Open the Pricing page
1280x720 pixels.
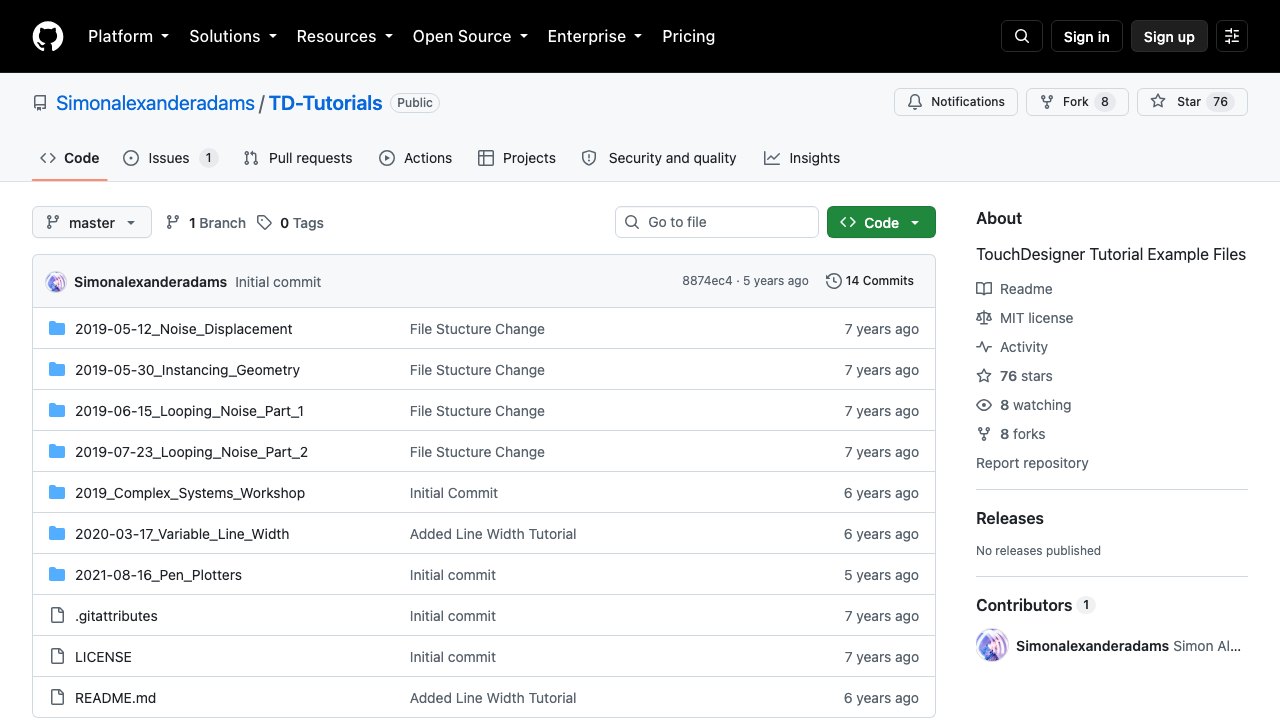pyautogui.click(x=689, y=36)
